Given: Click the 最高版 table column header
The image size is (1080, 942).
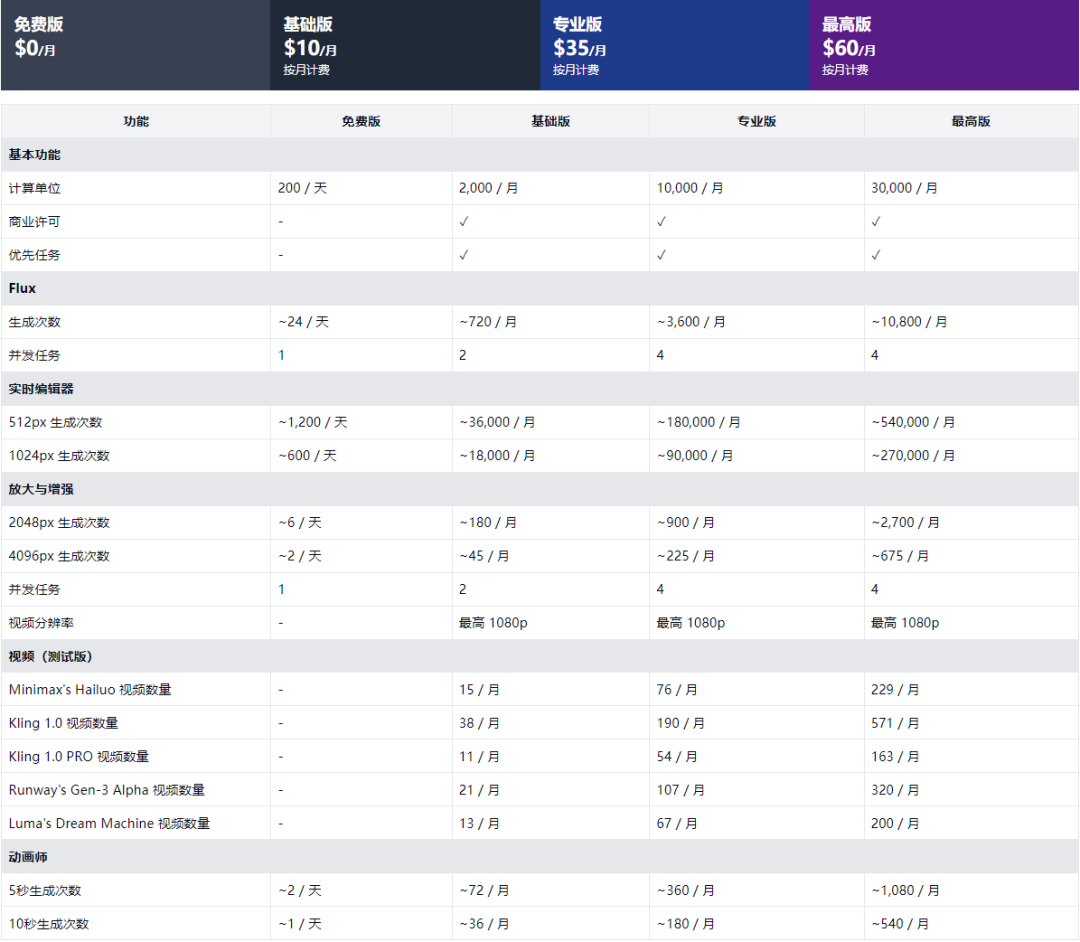Looking at the screenshot, I should (x=971, y=121).
